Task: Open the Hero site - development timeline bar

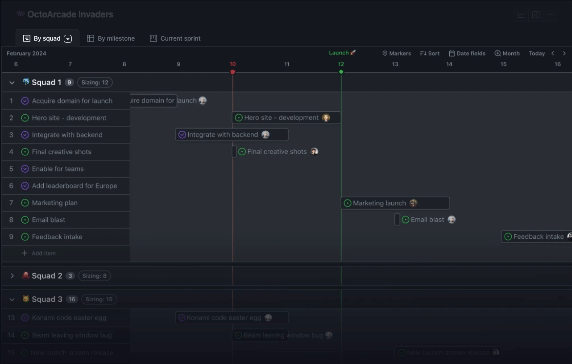Action: (x=287, y=117)
